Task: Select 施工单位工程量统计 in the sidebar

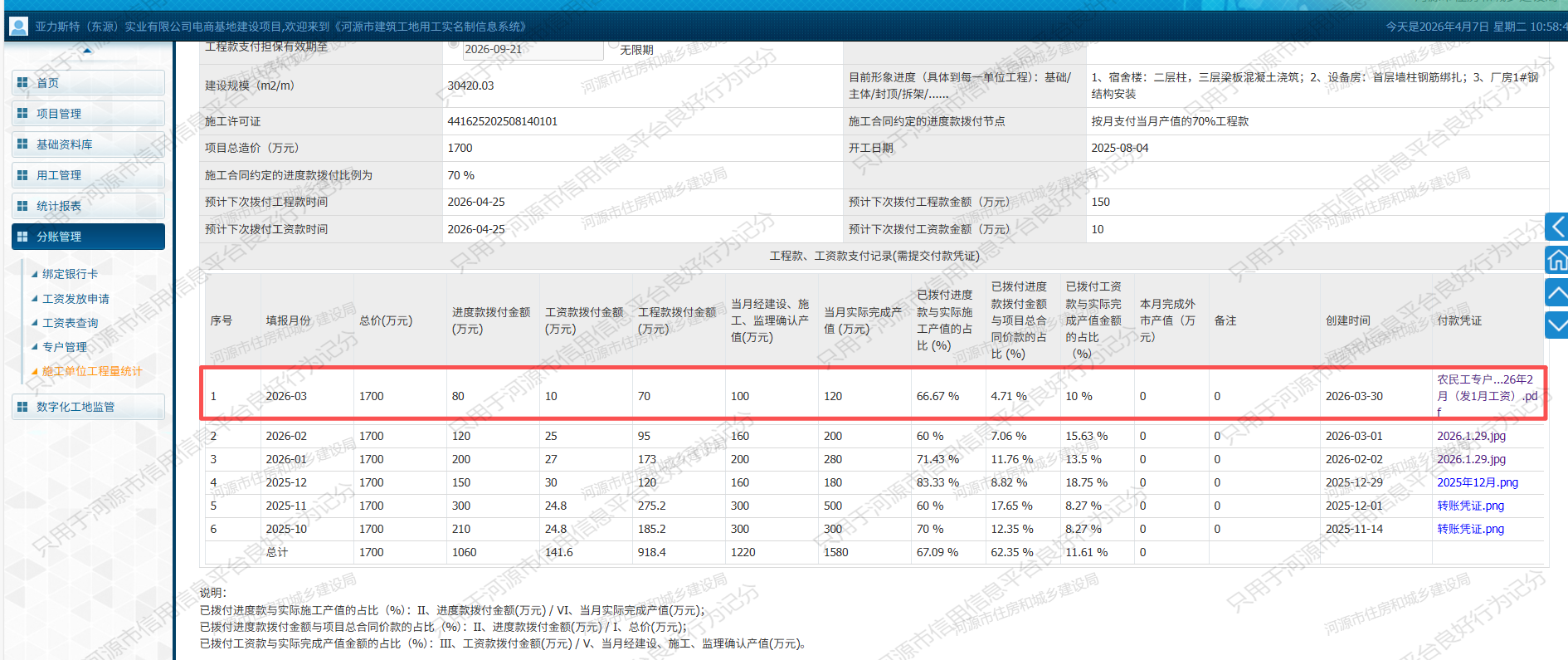Action: [x=91, y=371]
